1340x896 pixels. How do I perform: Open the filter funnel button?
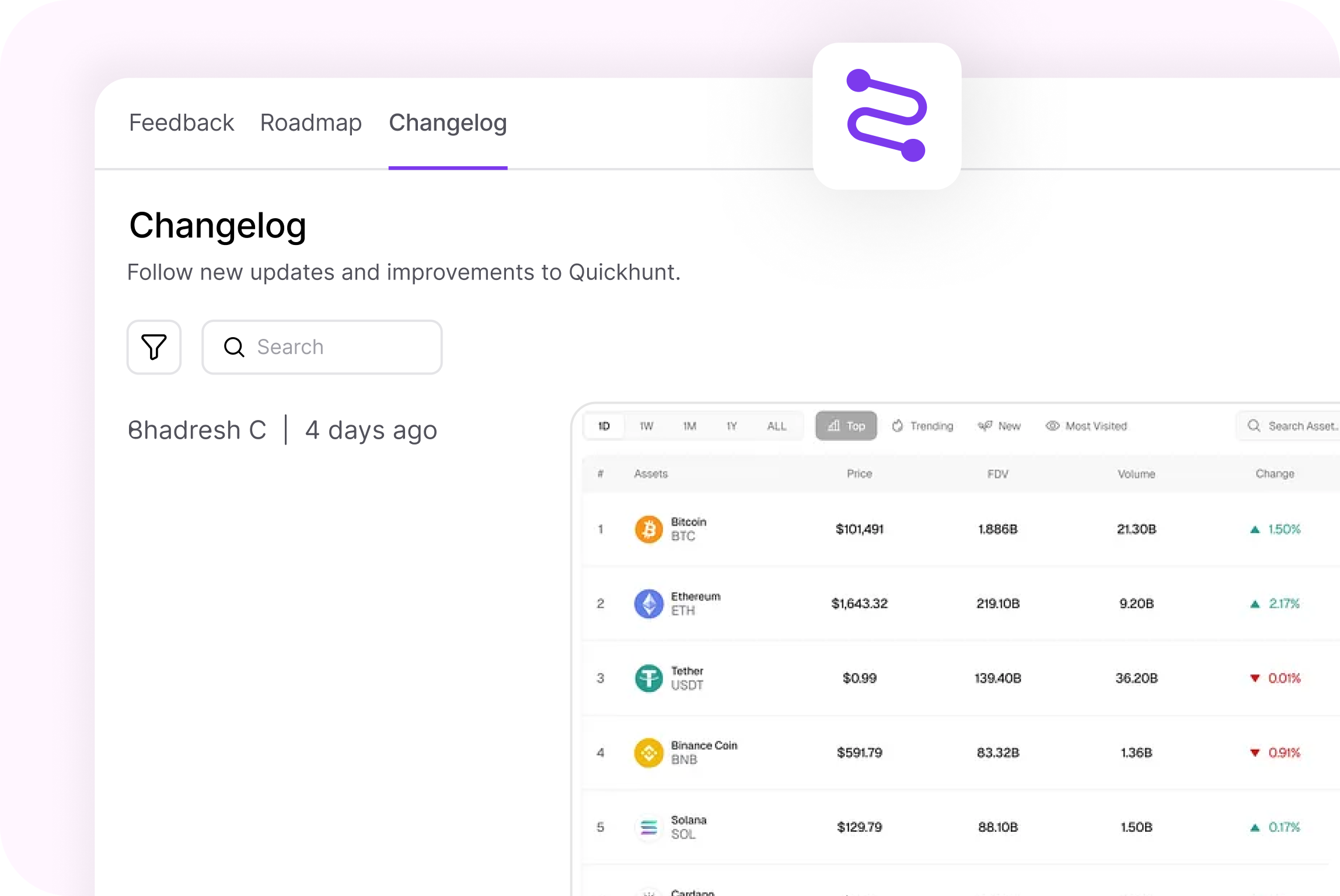point(154,347)
